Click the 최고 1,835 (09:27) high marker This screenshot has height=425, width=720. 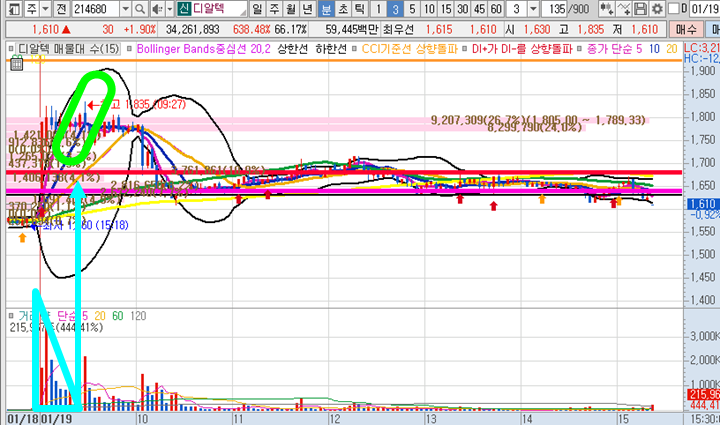(x=137, y=105)
